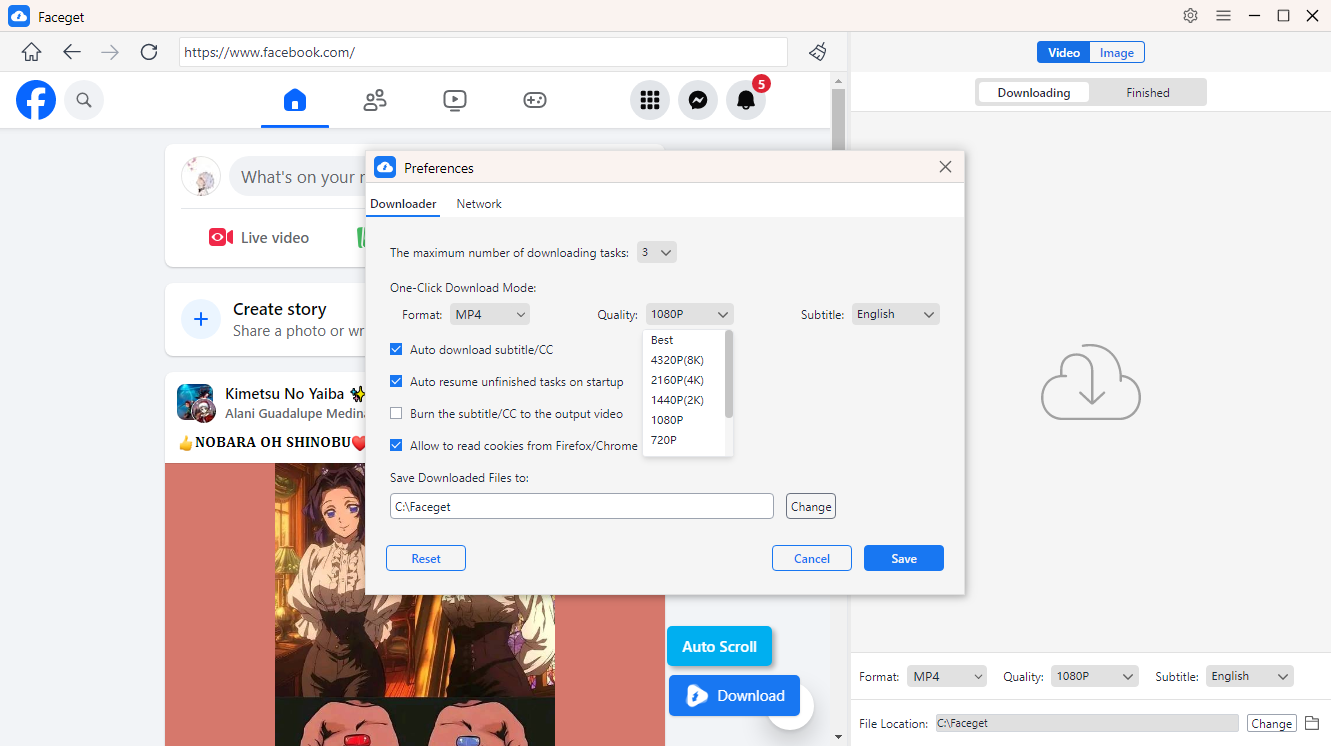Open the Facebook menu grid icon
The image size is (1331, 746).
pos(650,100)
